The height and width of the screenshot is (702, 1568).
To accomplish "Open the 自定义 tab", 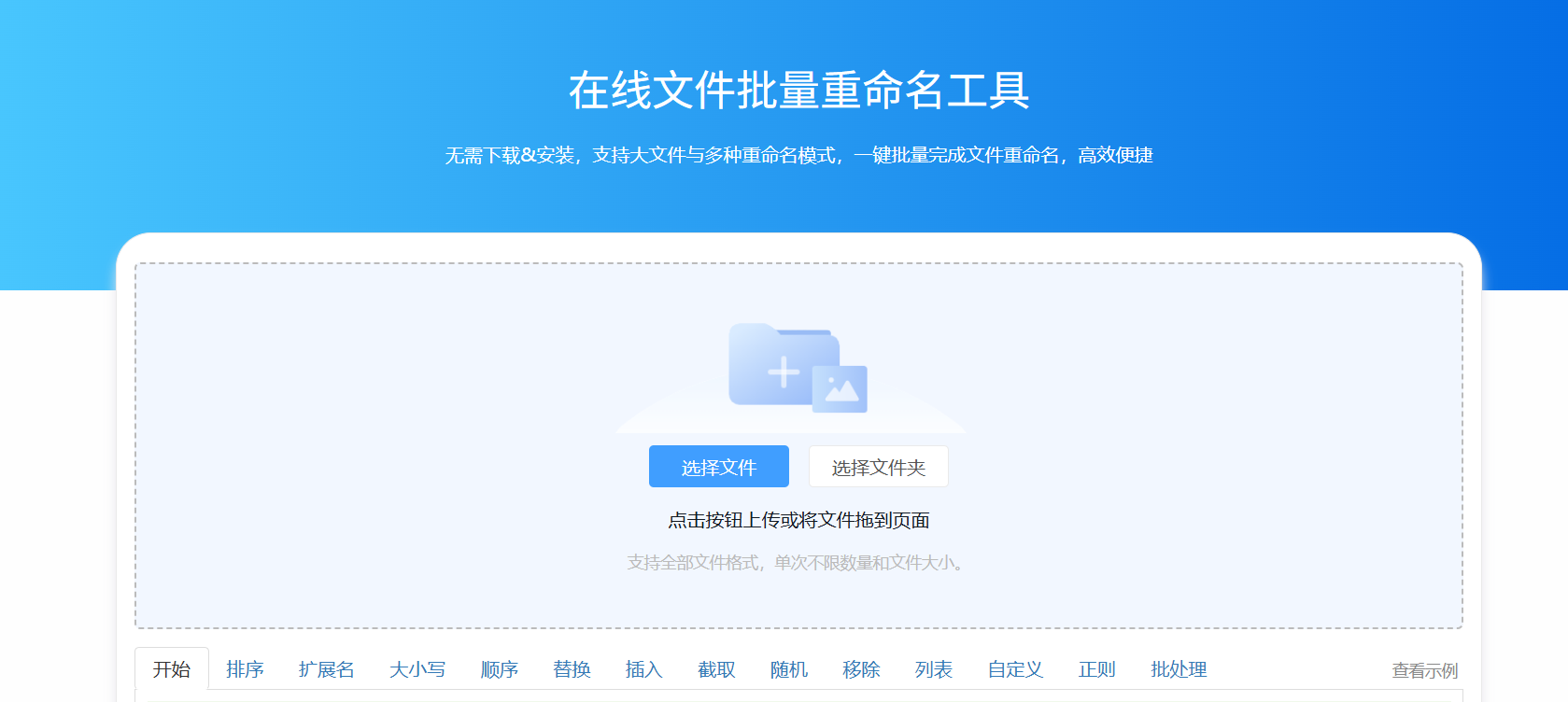I will [1015, 669].
